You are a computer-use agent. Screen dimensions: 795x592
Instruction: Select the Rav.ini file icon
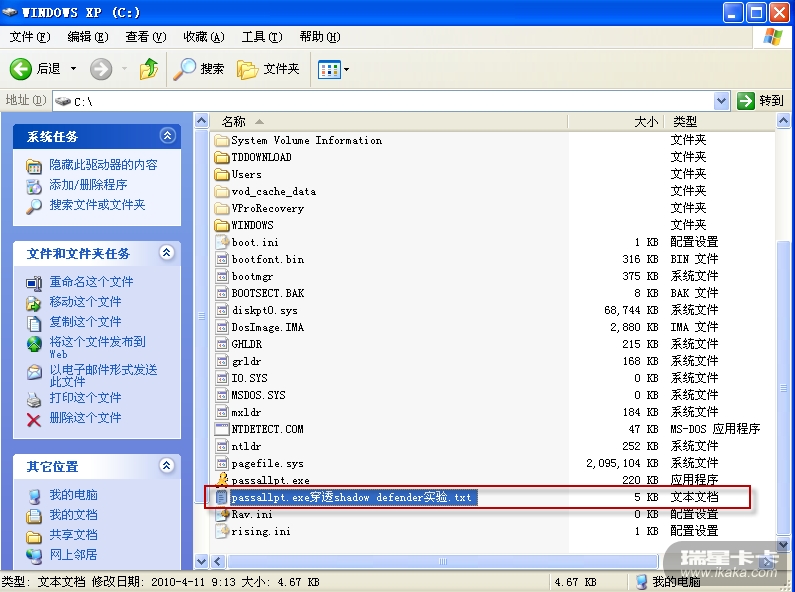(x=222, y=514)
